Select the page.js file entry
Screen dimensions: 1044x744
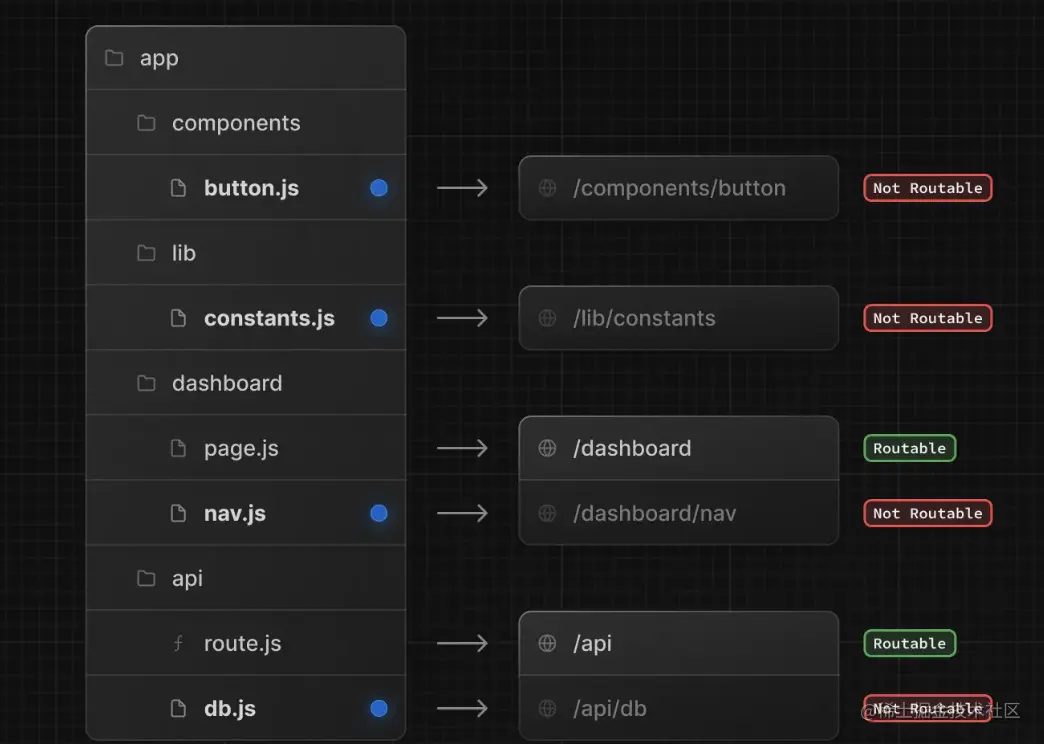(246, 448)
